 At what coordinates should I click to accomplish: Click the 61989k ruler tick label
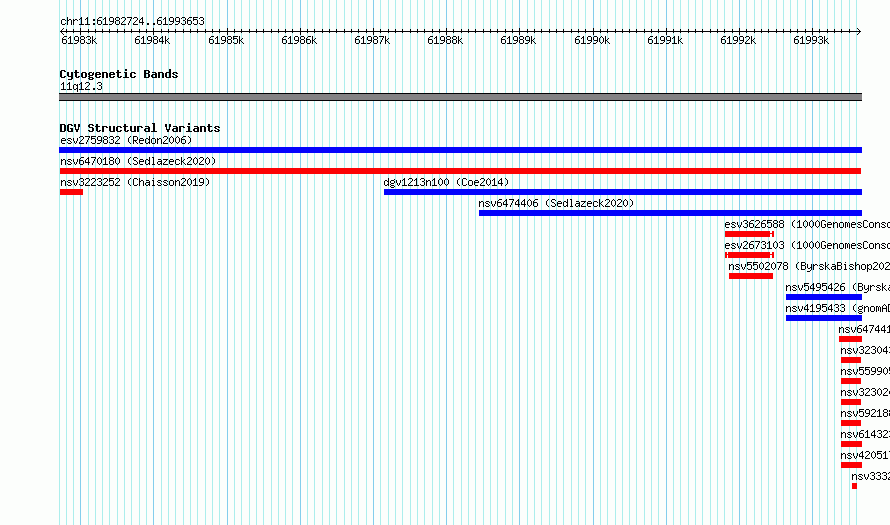coord(518,40)
